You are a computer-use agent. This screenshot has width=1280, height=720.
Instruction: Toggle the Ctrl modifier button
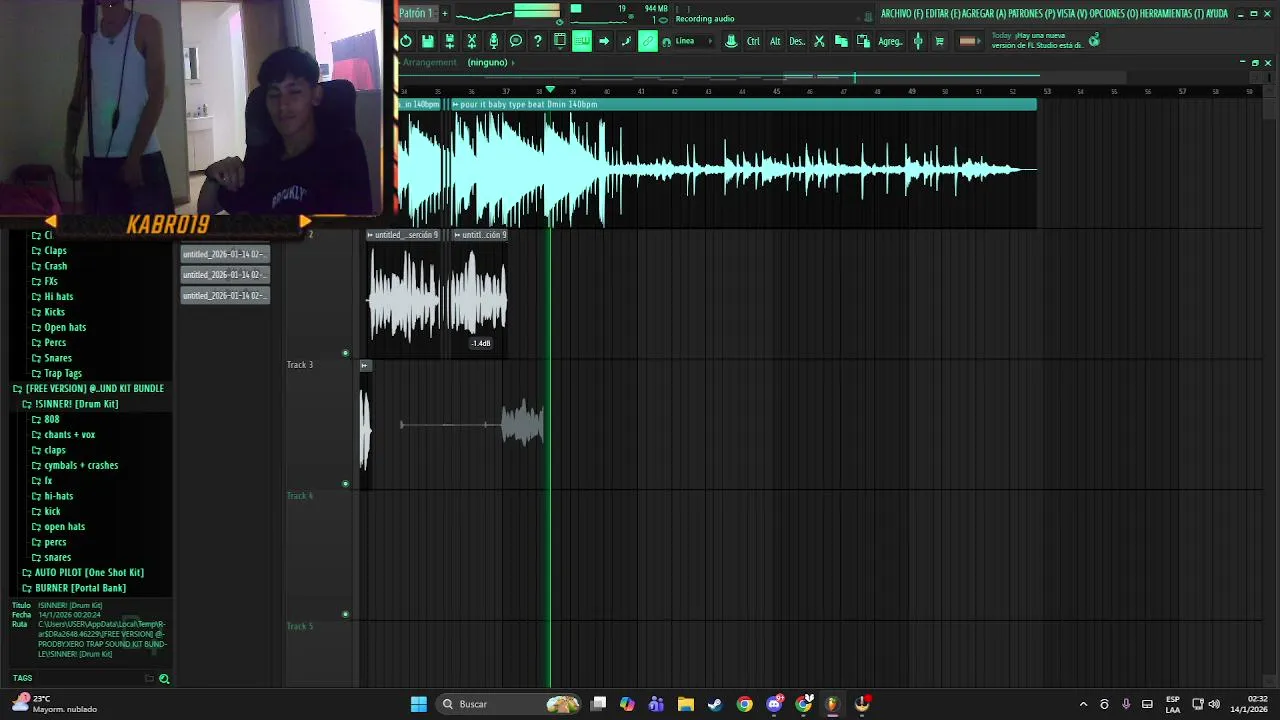coord(753,41)
